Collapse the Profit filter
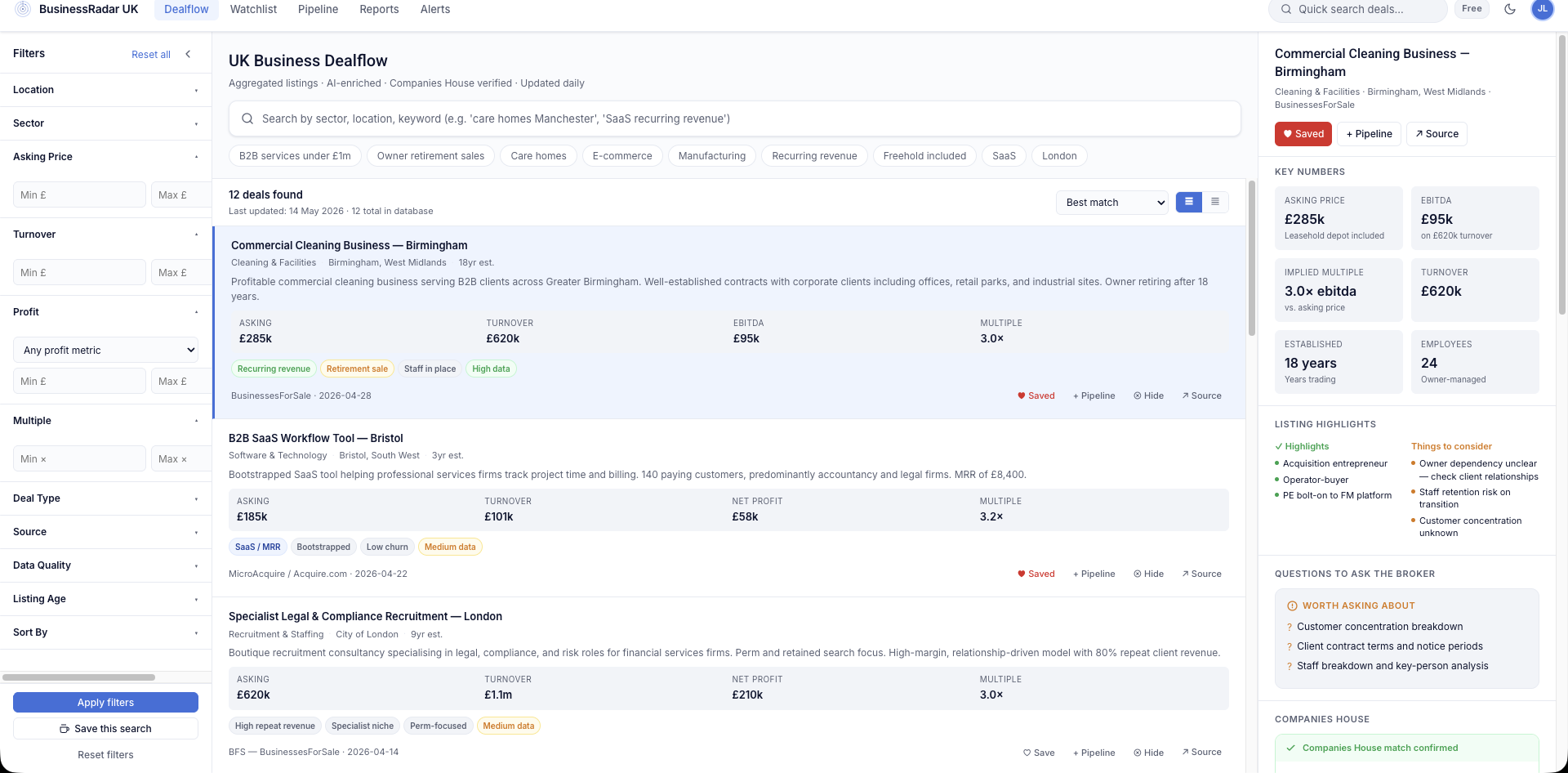The width and height of the screenshot is (1568, 773). pyautogui.click(x=105, y=312)
